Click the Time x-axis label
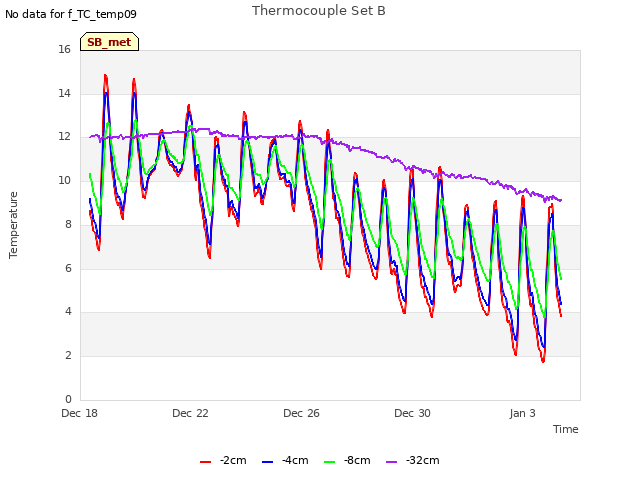Image resolution: width=640 pixels, height=480 pixels. tap(566, 429)
